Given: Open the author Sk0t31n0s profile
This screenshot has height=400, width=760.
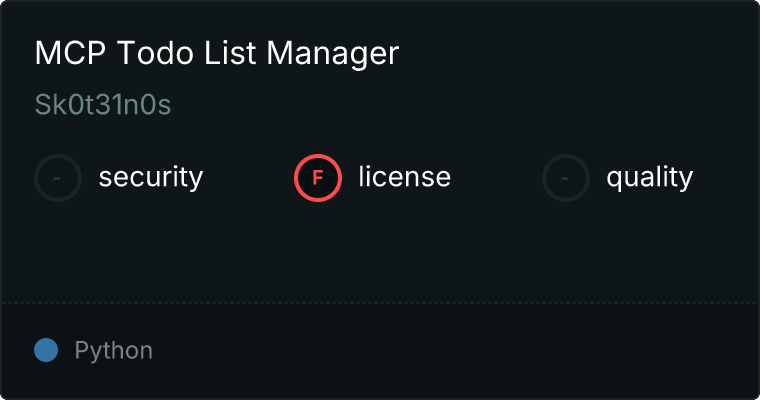Looking at the screenshot, I should (103, 106).
